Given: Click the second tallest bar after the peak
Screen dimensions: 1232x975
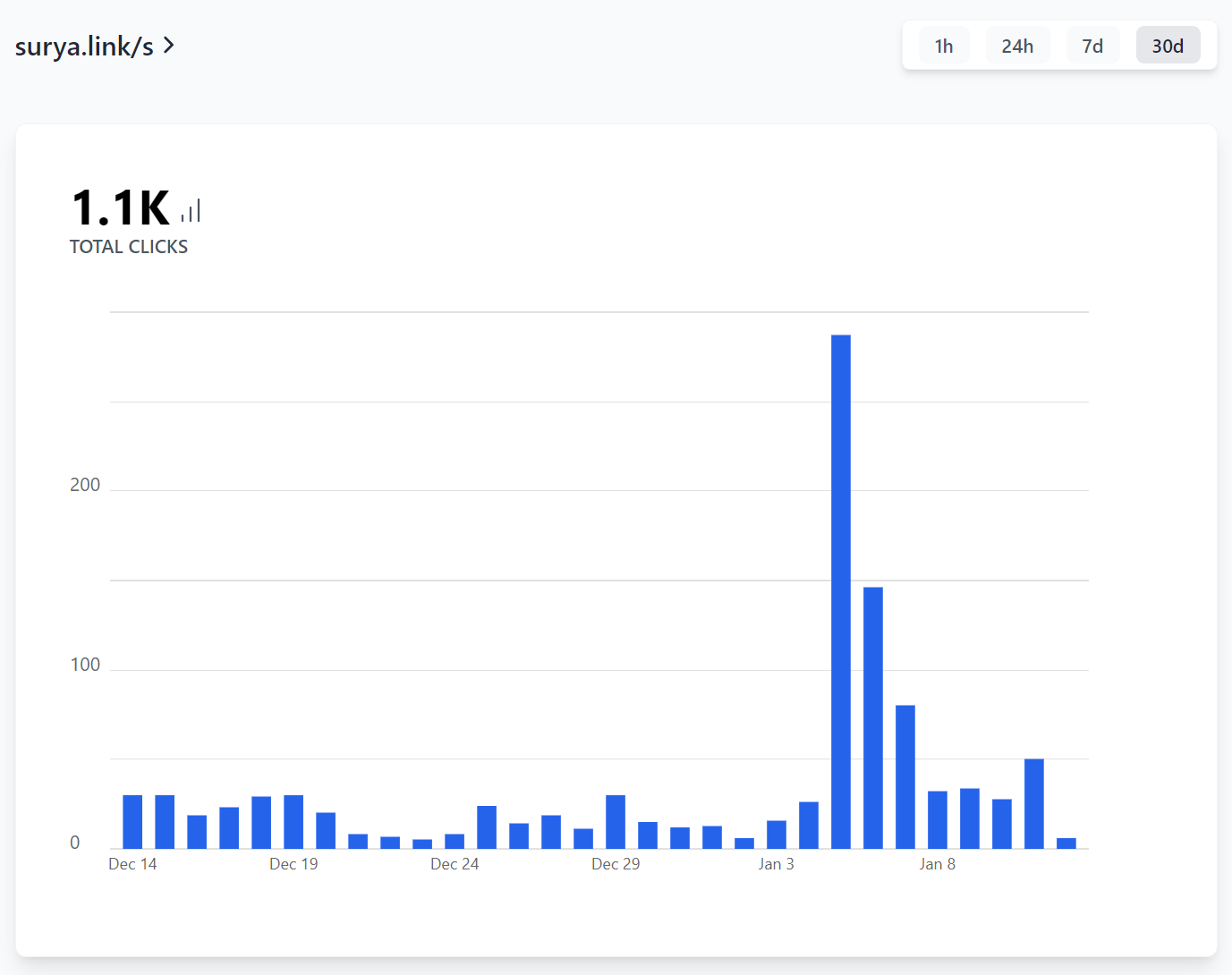Looking at the screenshot, I should click(x=873, y=717).
